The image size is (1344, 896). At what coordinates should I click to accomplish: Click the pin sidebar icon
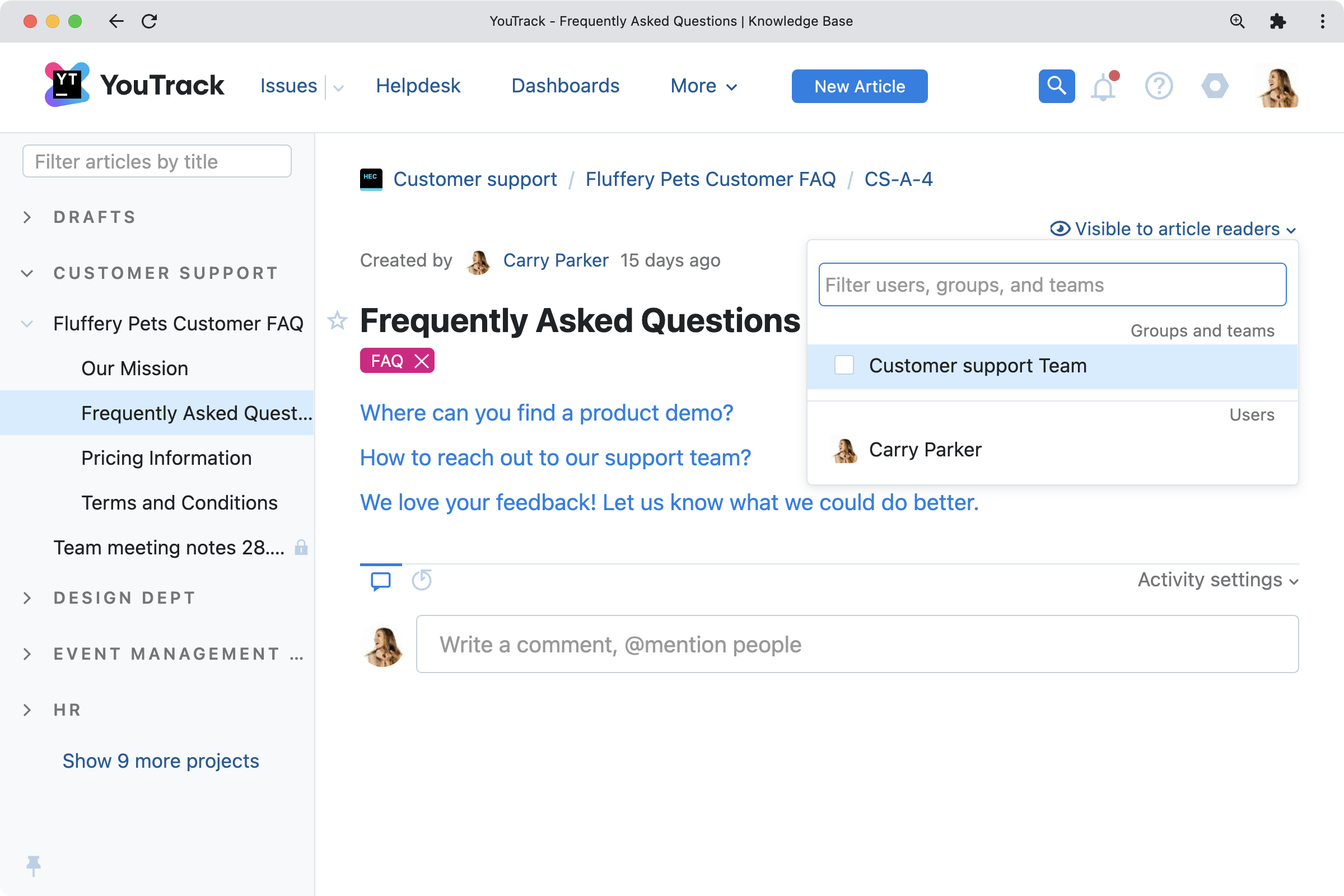33,866
